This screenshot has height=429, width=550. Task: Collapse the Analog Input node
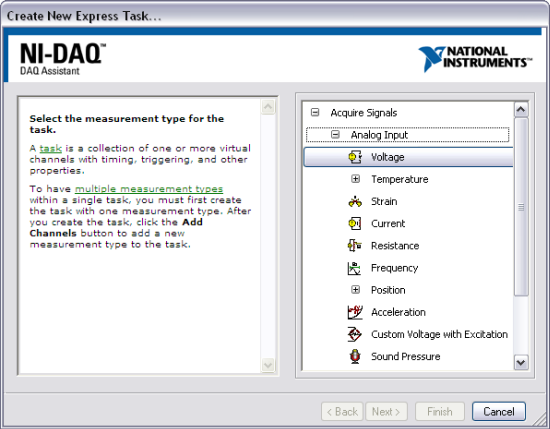(x=335, y=135)
